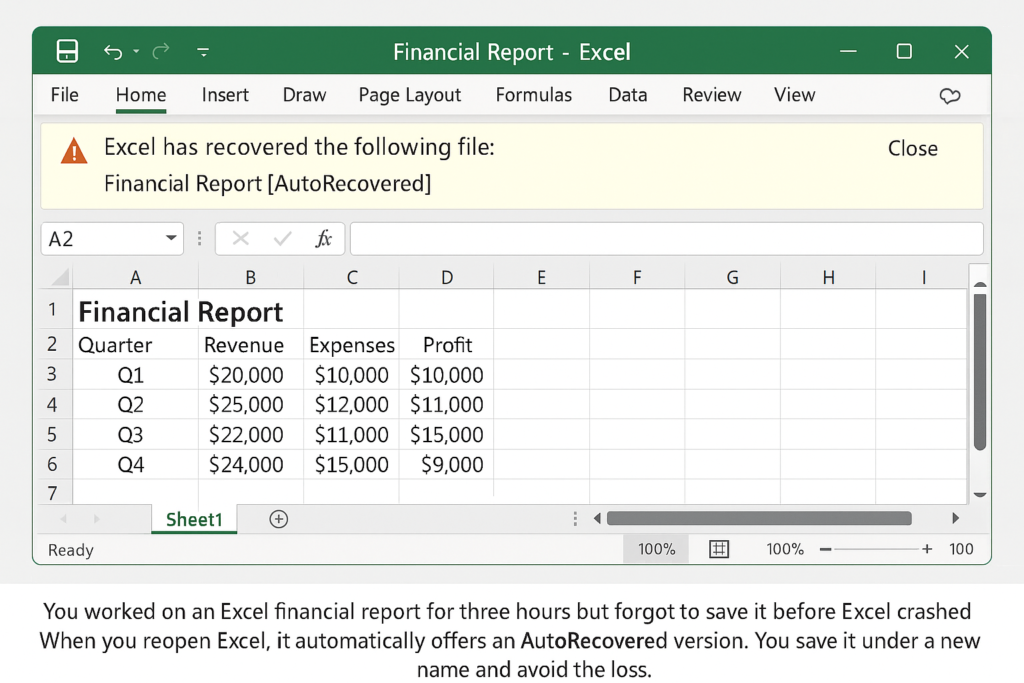Go to the Page Layout tab
Viewport: 1024px width, 683px height.
point(409,95)
